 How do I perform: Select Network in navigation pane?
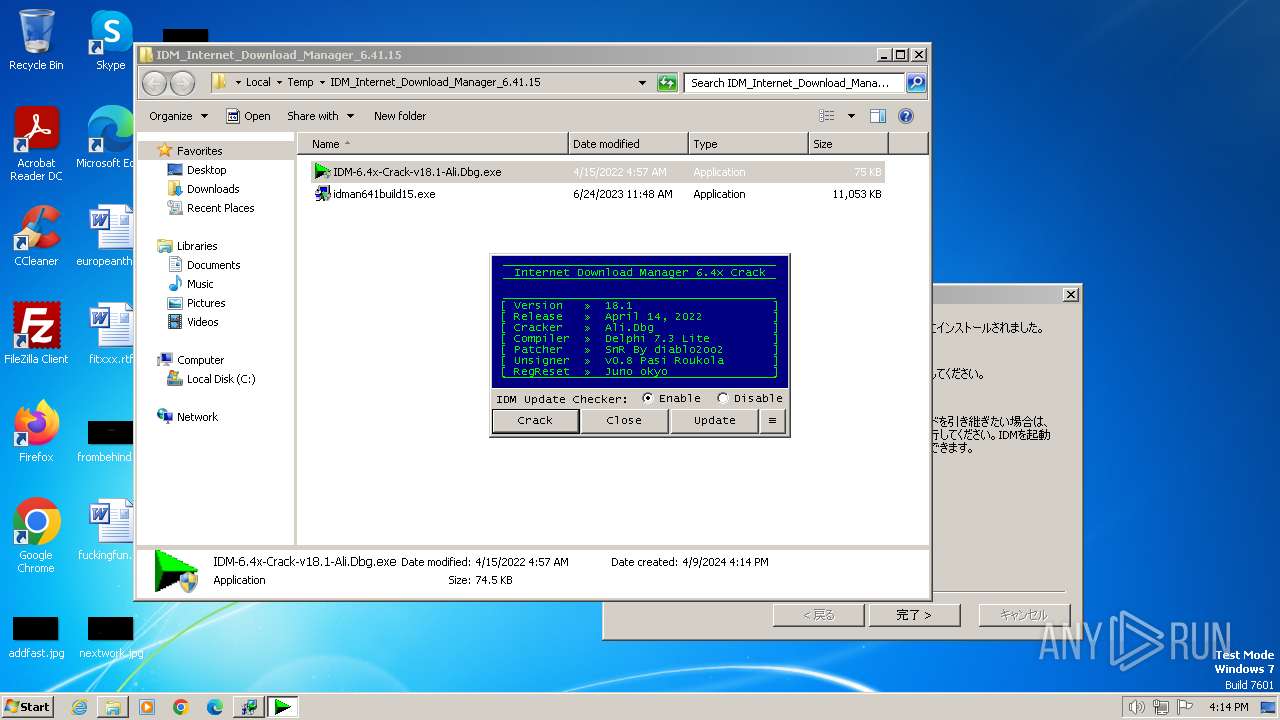pyautogui.click(x=197, y=417)
